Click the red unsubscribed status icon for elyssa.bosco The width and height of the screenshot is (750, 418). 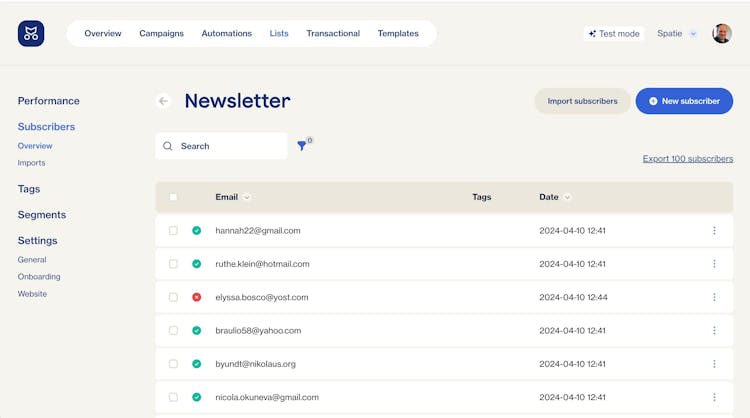197,297
